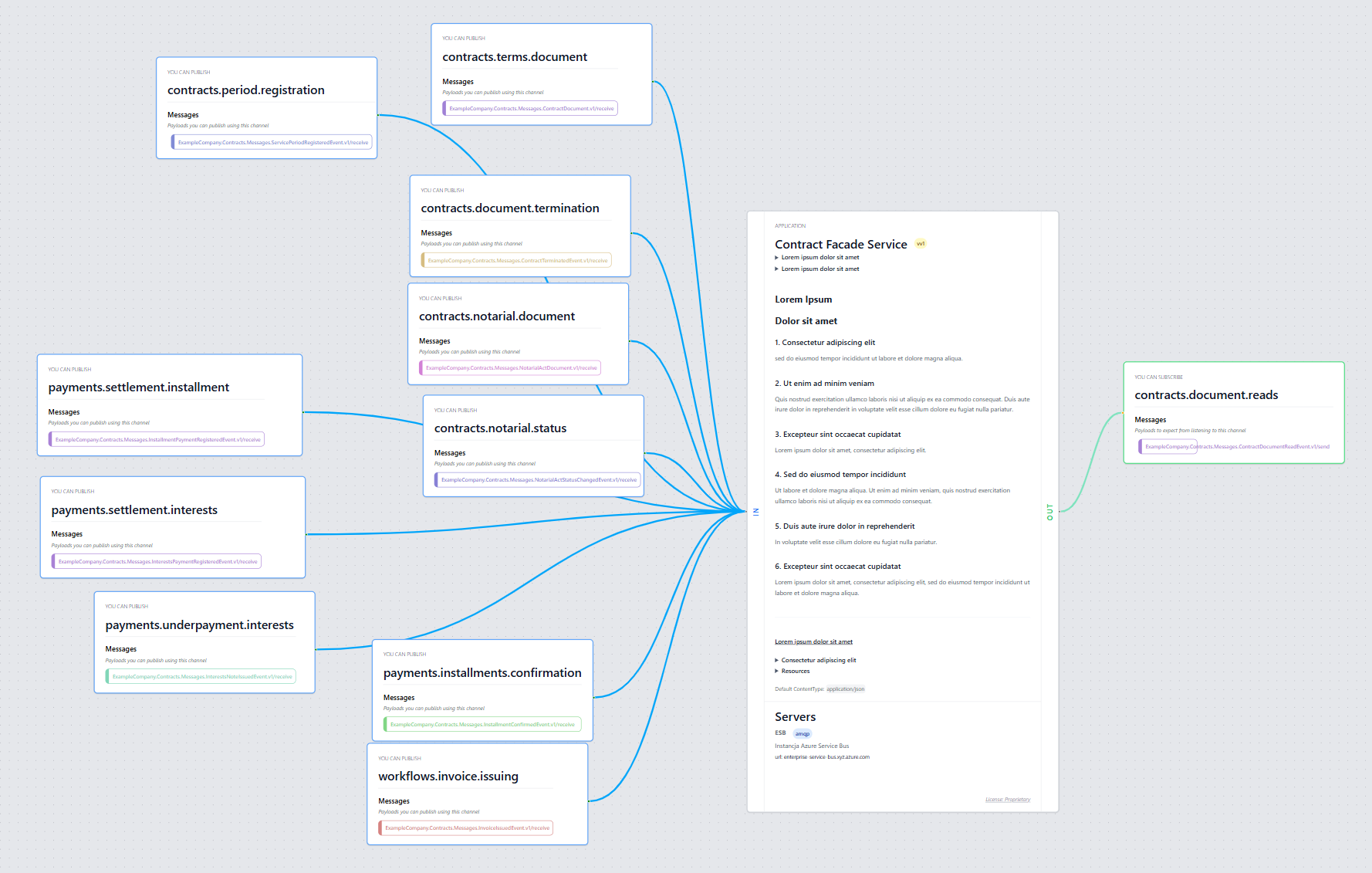Click the IN connection handle
Image resolution: width=1372 pixels, height=873 pixels.
click(755, 512)
